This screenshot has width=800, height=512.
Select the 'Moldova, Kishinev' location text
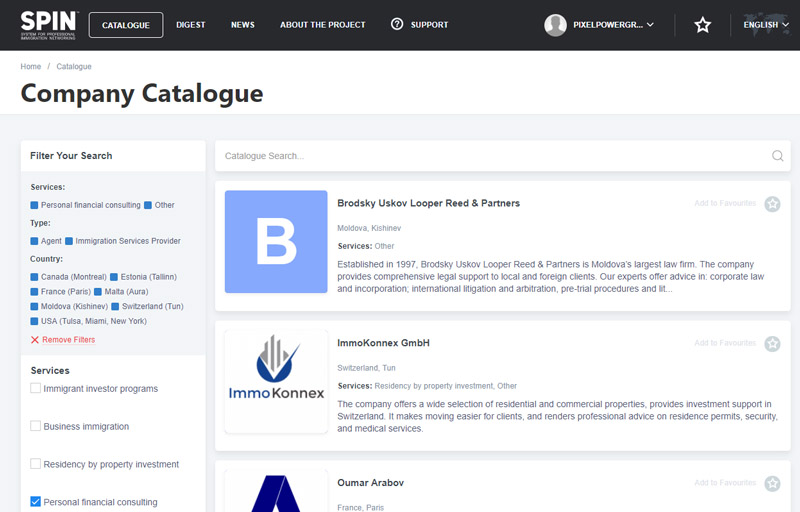tap(369, 228)
